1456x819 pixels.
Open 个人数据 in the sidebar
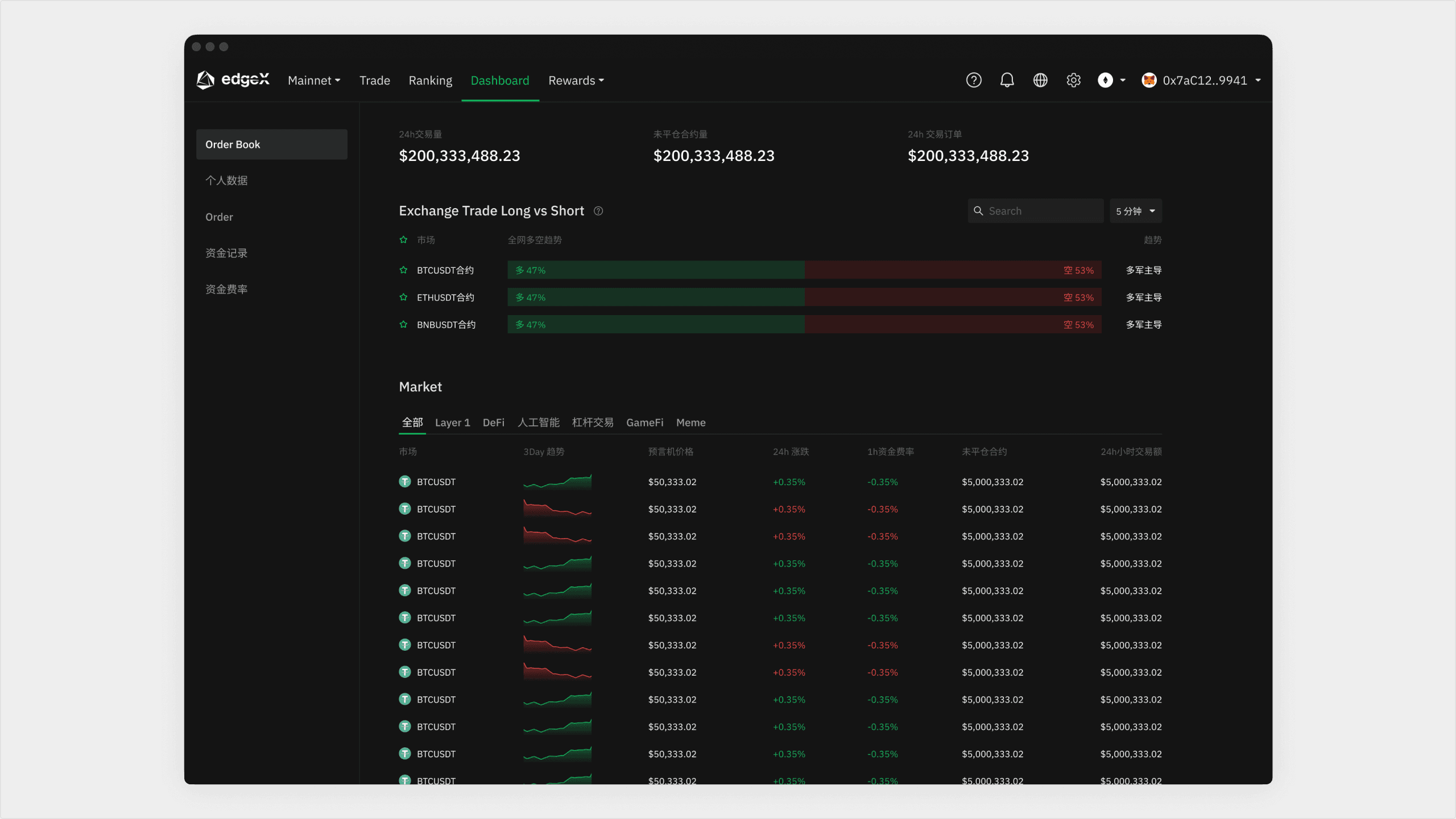click(226, 180)
